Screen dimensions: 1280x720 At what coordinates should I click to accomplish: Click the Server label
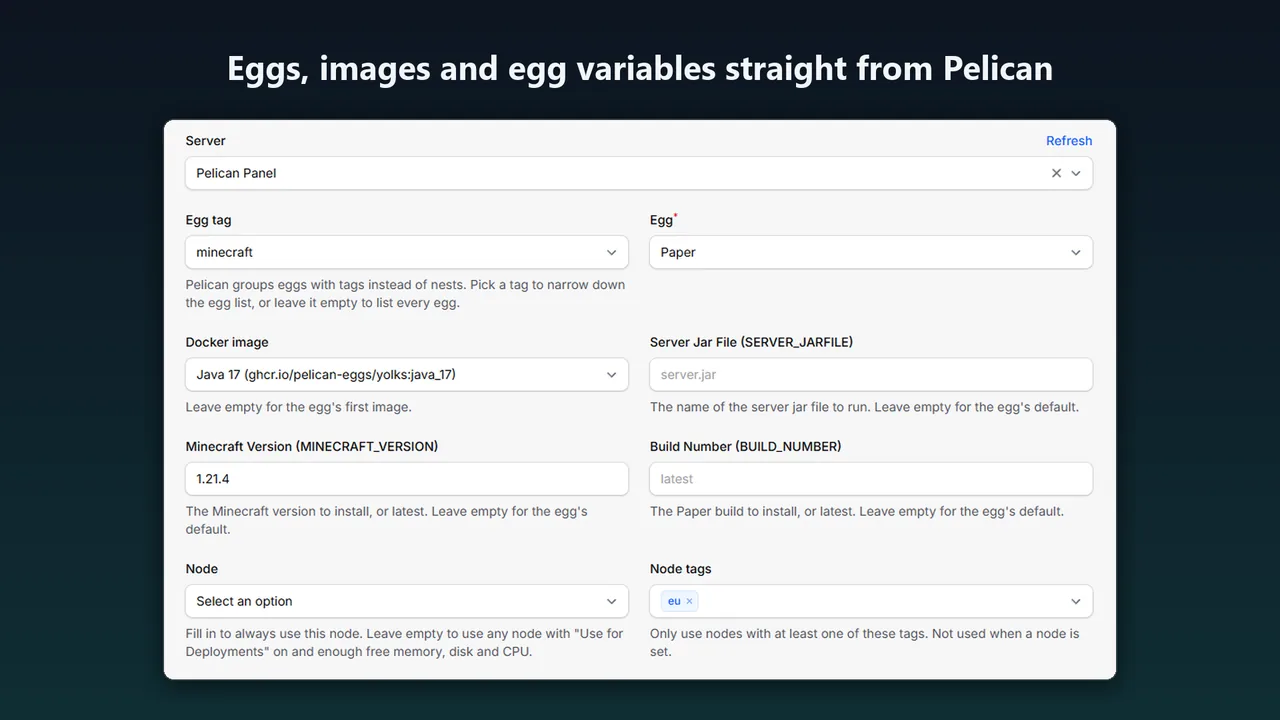[205, 141]
